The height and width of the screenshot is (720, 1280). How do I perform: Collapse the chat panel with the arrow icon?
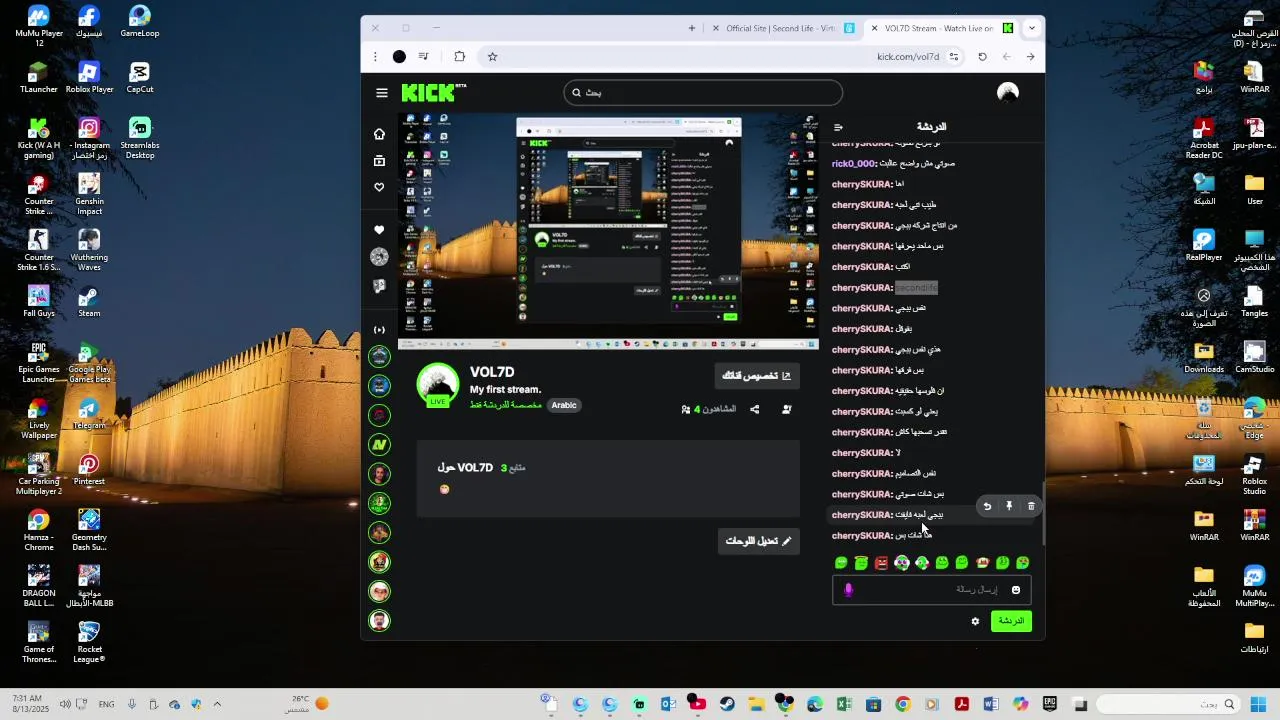tap(838, 127)
